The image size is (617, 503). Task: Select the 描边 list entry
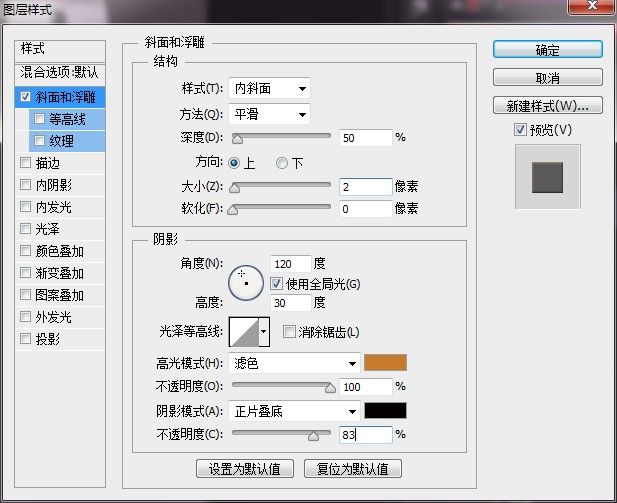[60, 163]
